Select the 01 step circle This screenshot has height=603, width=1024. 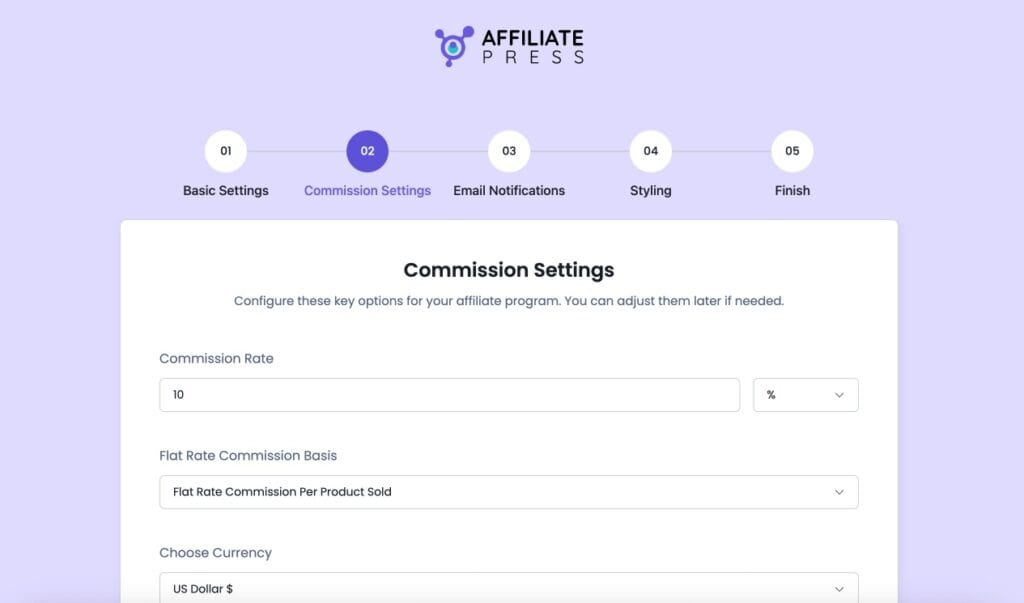(x=225, y=150)
